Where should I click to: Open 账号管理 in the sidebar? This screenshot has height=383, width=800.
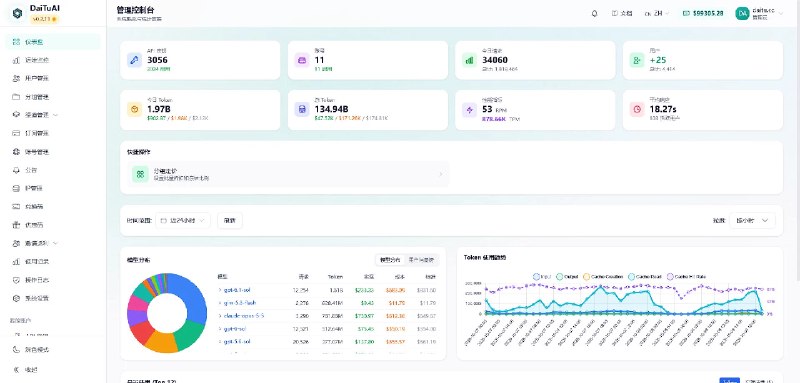coord(53,151)
